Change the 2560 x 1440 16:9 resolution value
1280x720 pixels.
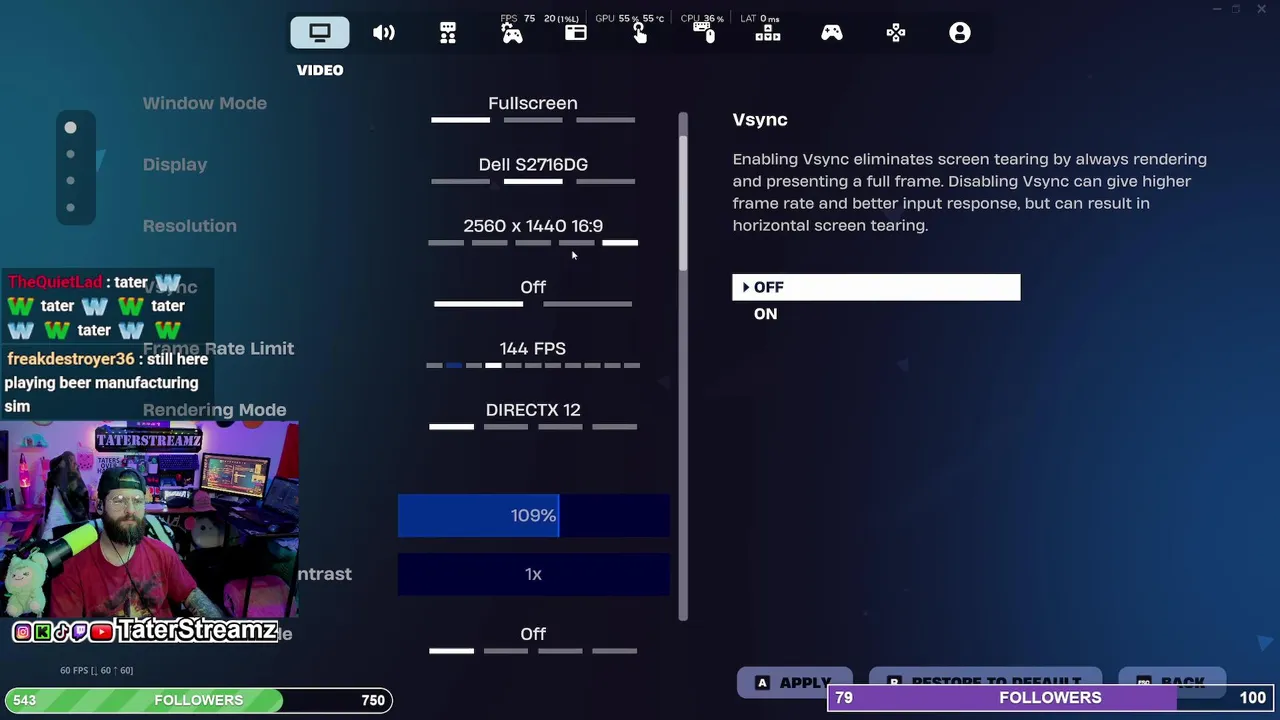[x=533, y=226]
